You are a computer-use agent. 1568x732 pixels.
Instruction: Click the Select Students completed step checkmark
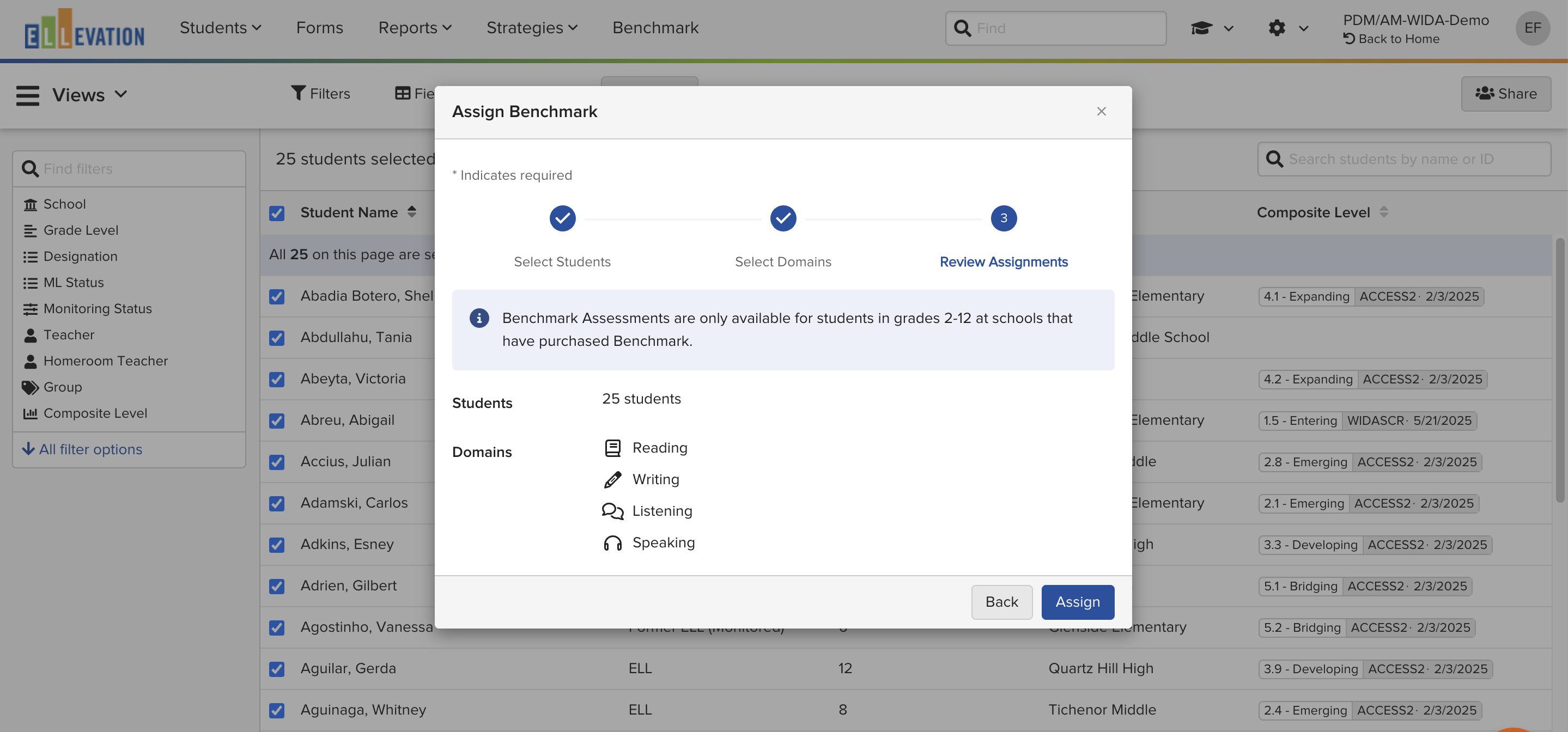562,218
